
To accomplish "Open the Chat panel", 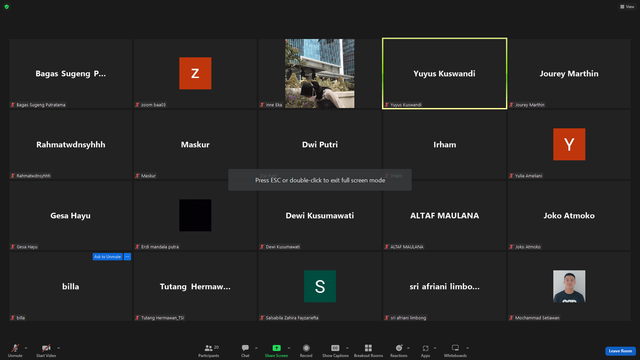I will coord(245,350).
